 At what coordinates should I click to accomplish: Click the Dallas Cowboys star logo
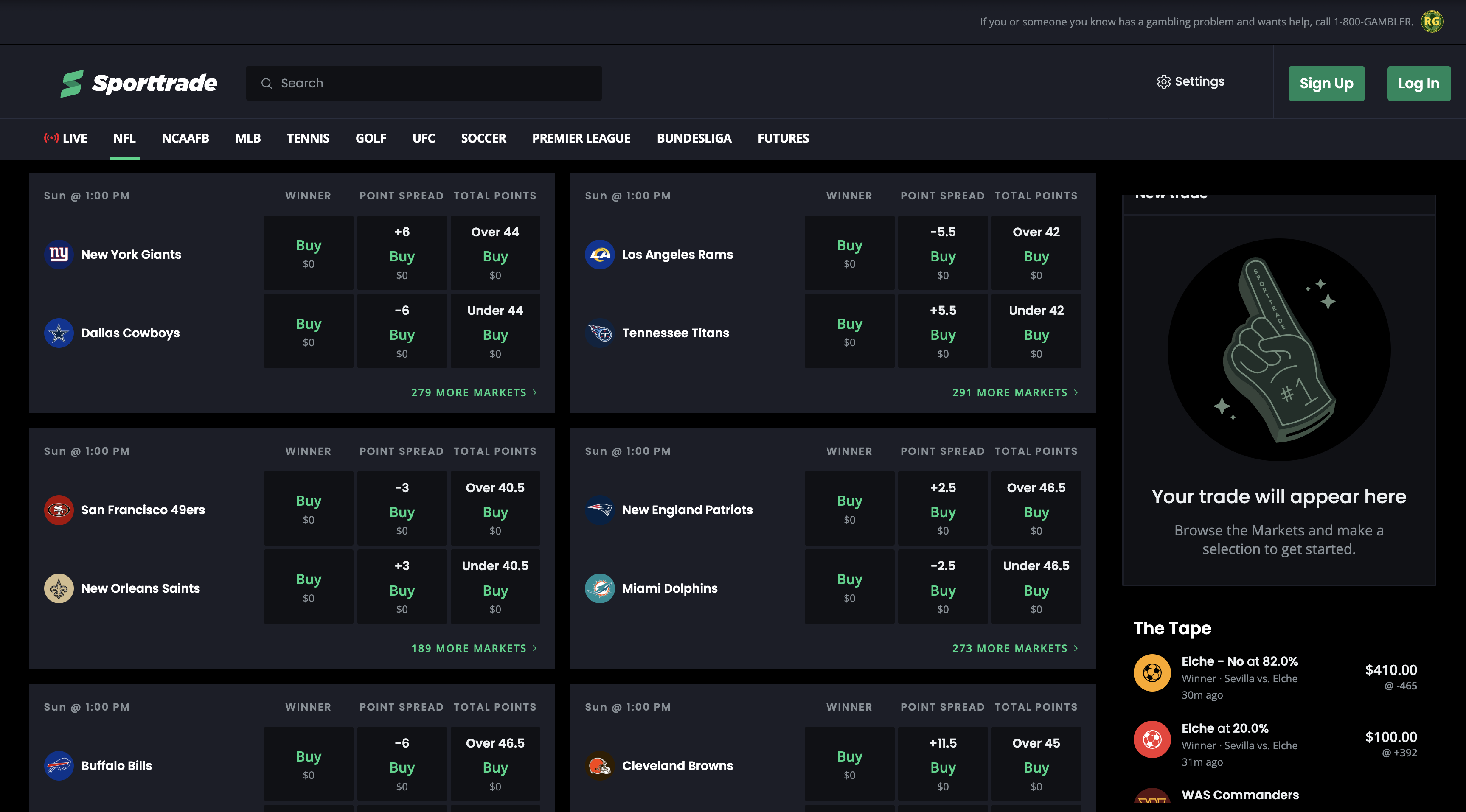59,333
